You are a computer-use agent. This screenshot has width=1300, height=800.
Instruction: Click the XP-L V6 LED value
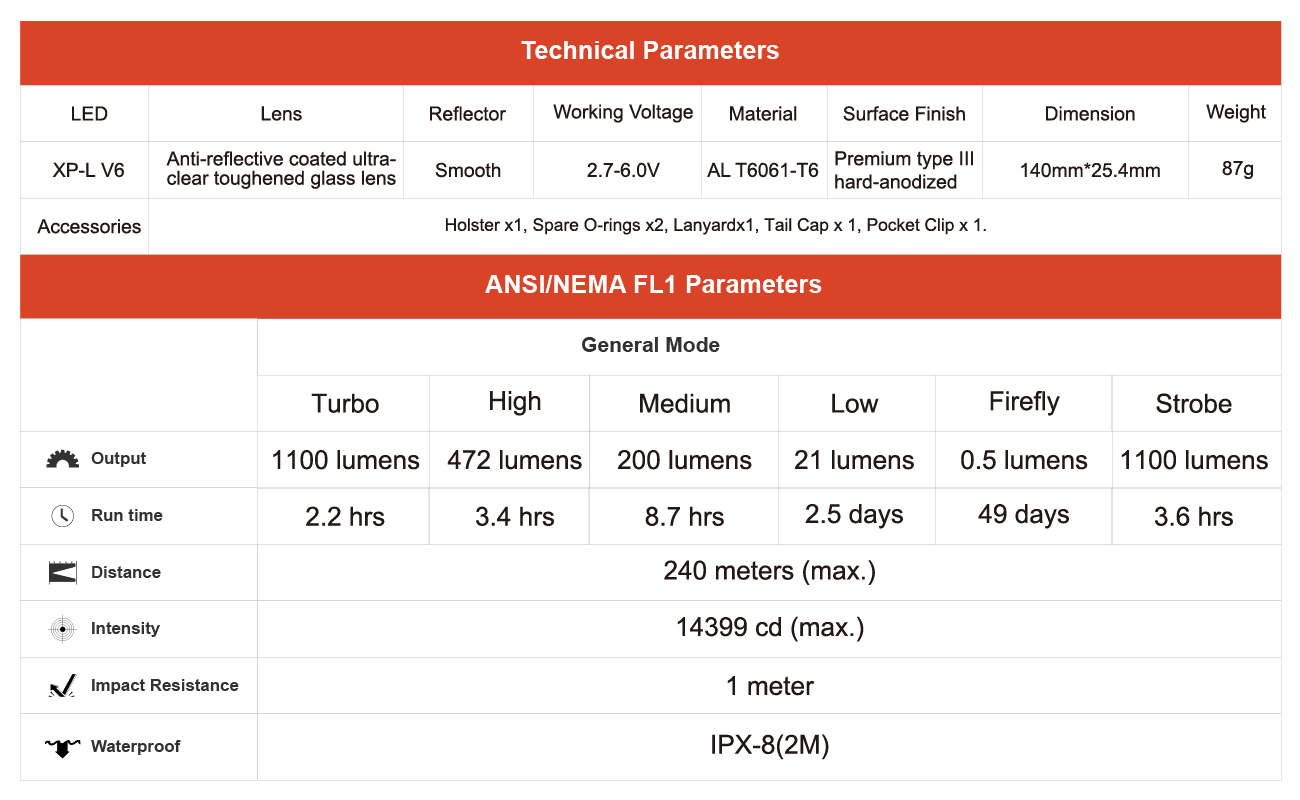click(88, 170)
